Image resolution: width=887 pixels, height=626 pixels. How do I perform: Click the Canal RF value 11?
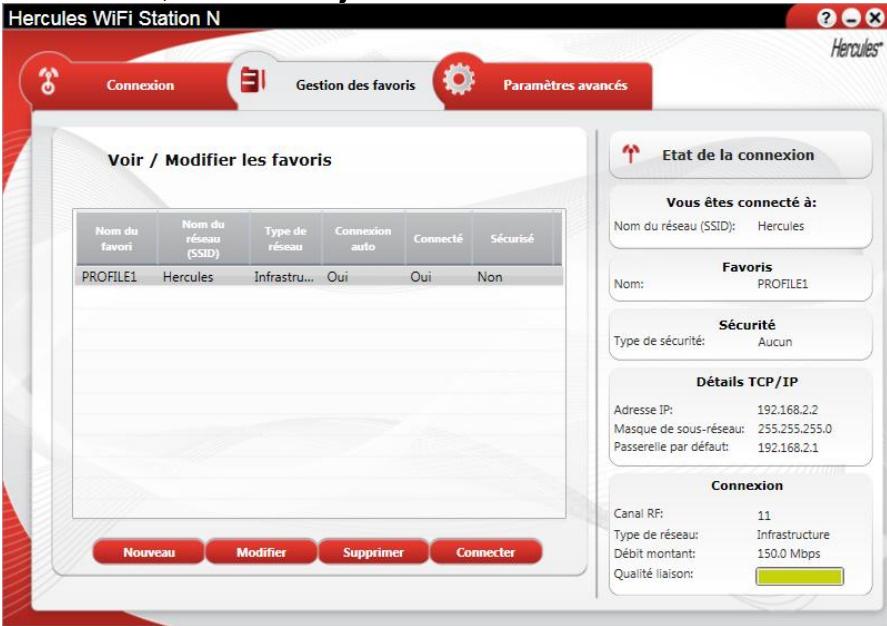[x=764, y=515]
